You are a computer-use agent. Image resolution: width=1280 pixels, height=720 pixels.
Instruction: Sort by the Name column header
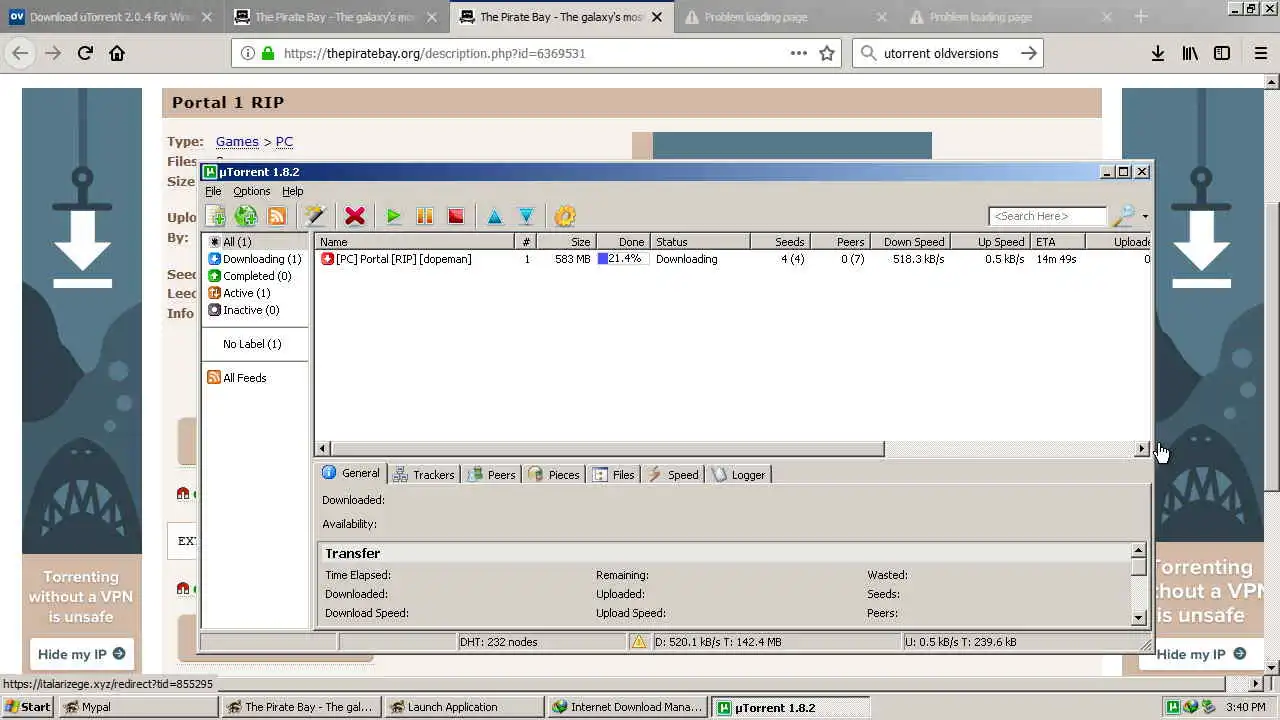click(415, 242)
